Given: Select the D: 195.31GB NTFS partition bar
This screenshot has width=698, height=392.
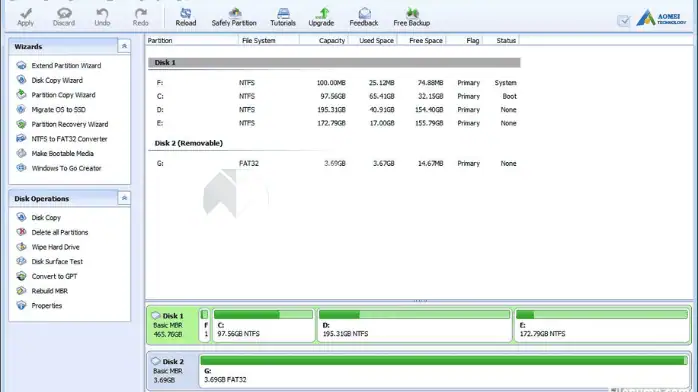Looking at the screenshot, I should (414, 325).
